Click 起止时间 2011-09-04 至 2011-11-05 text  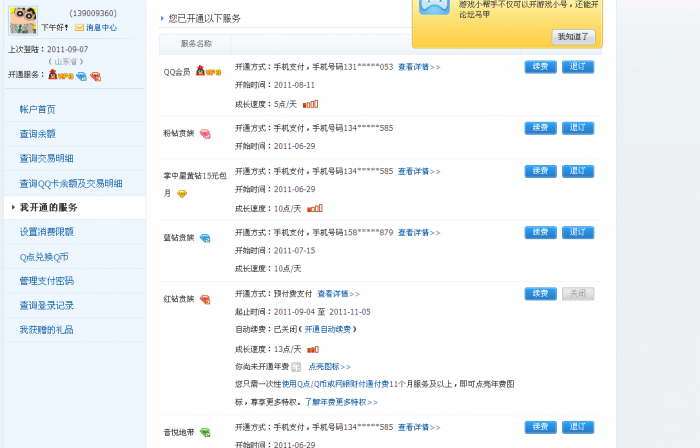pyautogui.click(x=303, y=312)
